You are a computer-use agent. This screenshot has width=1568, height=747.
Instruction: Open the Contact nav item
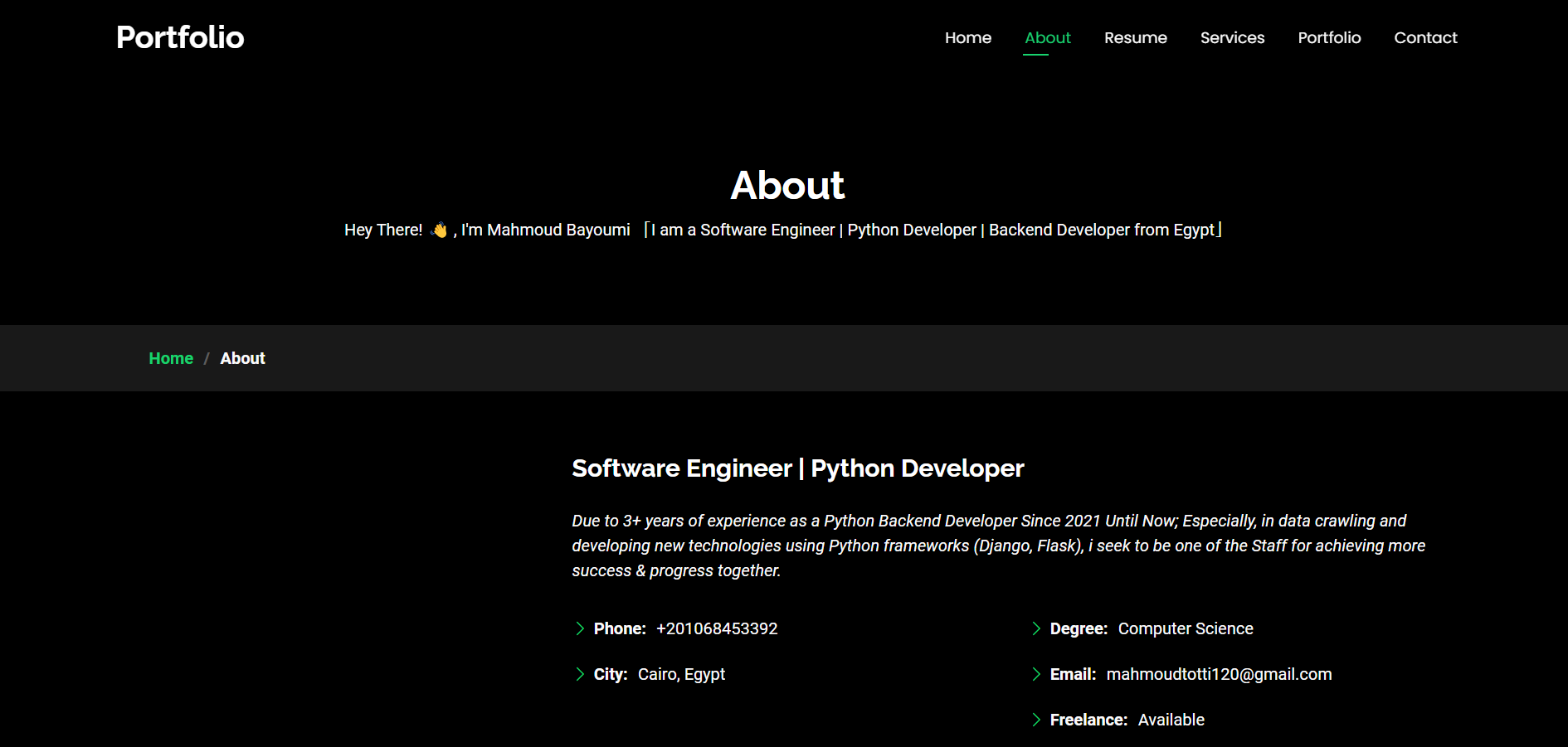pos(1425,38)
